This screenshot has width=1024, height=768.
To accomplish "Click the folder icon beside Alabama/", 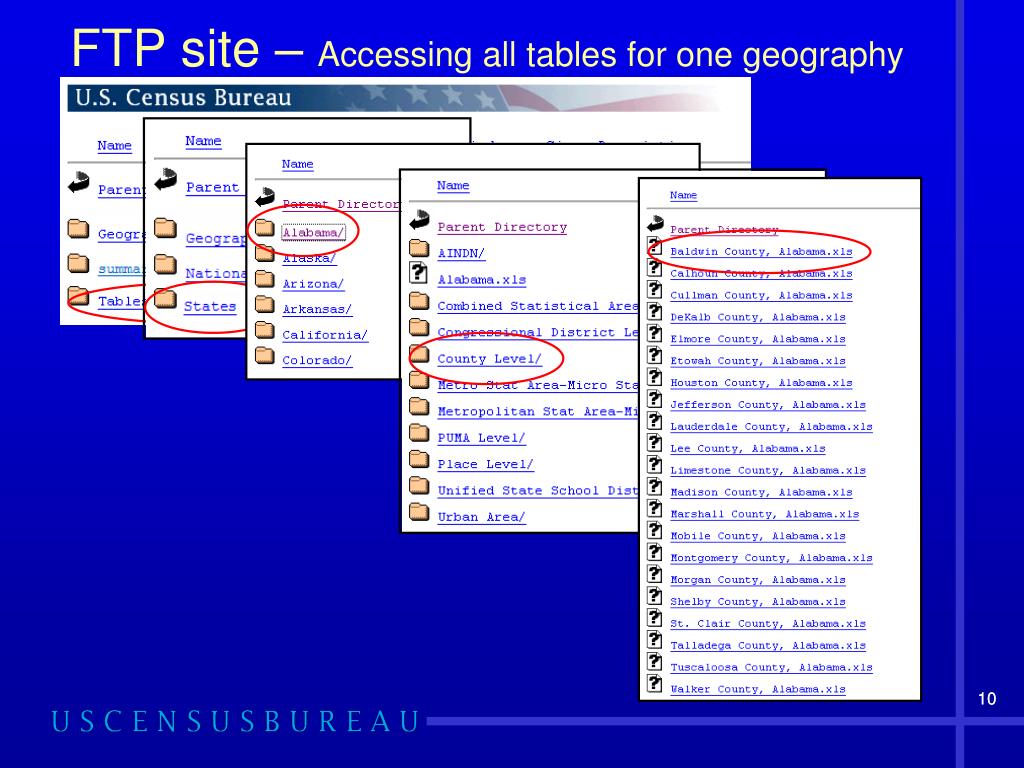I will (264, 227).
